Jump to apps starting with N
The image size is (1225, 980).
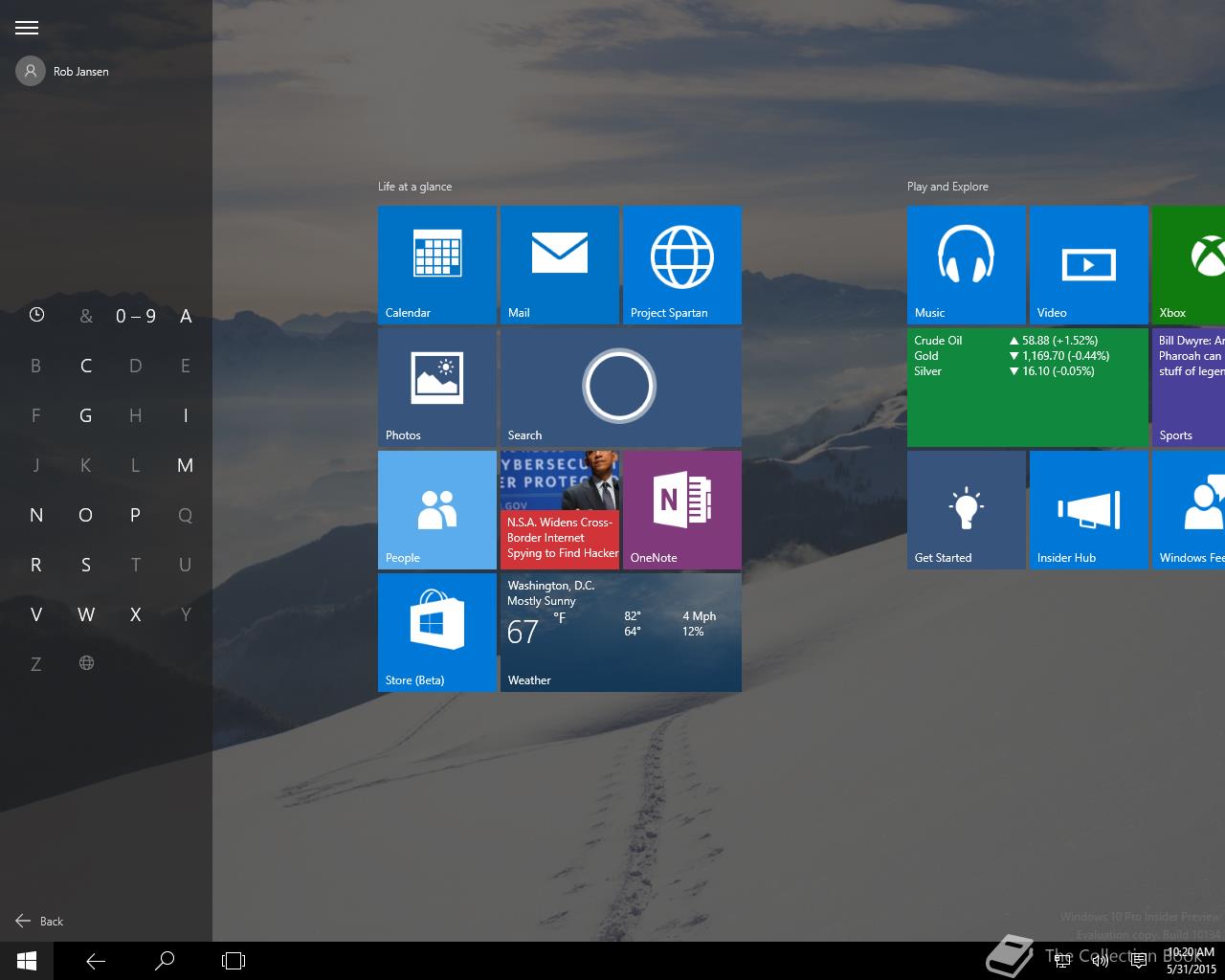click(x=36, y=515)
